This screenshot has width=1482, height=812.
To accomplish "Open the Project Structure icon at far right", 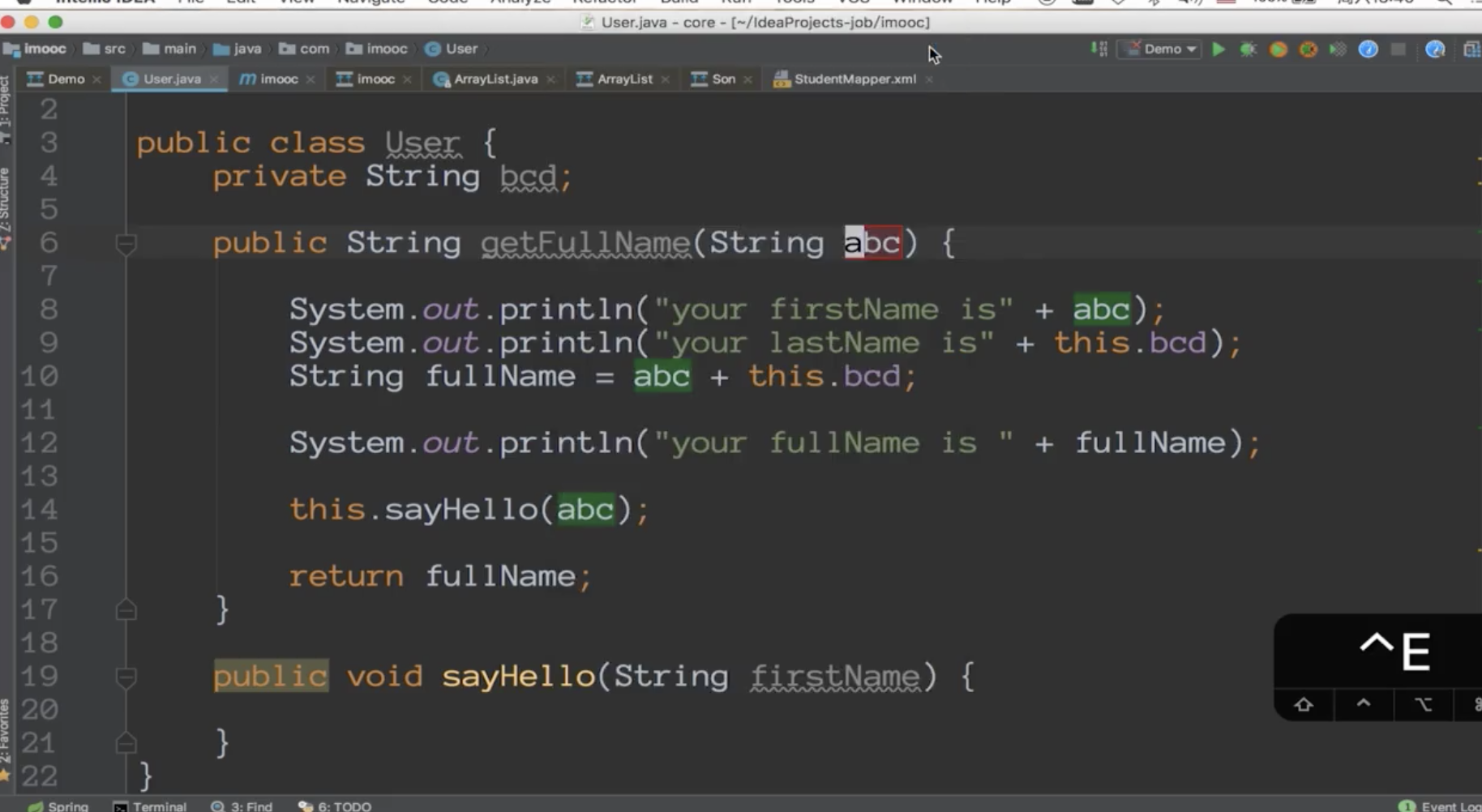I will (x=1471, y=49).
